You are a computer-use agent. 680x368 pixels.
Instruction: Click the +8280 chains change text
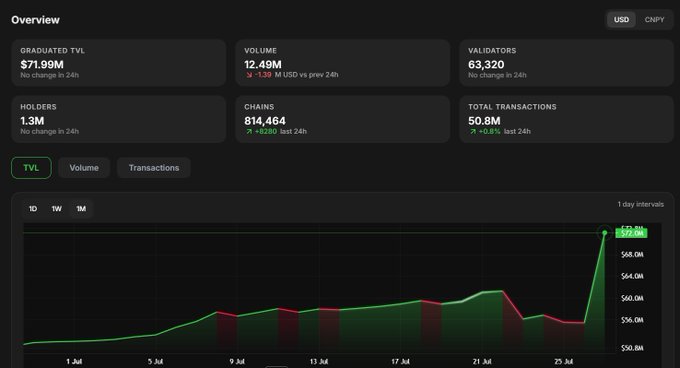[266, 131]
